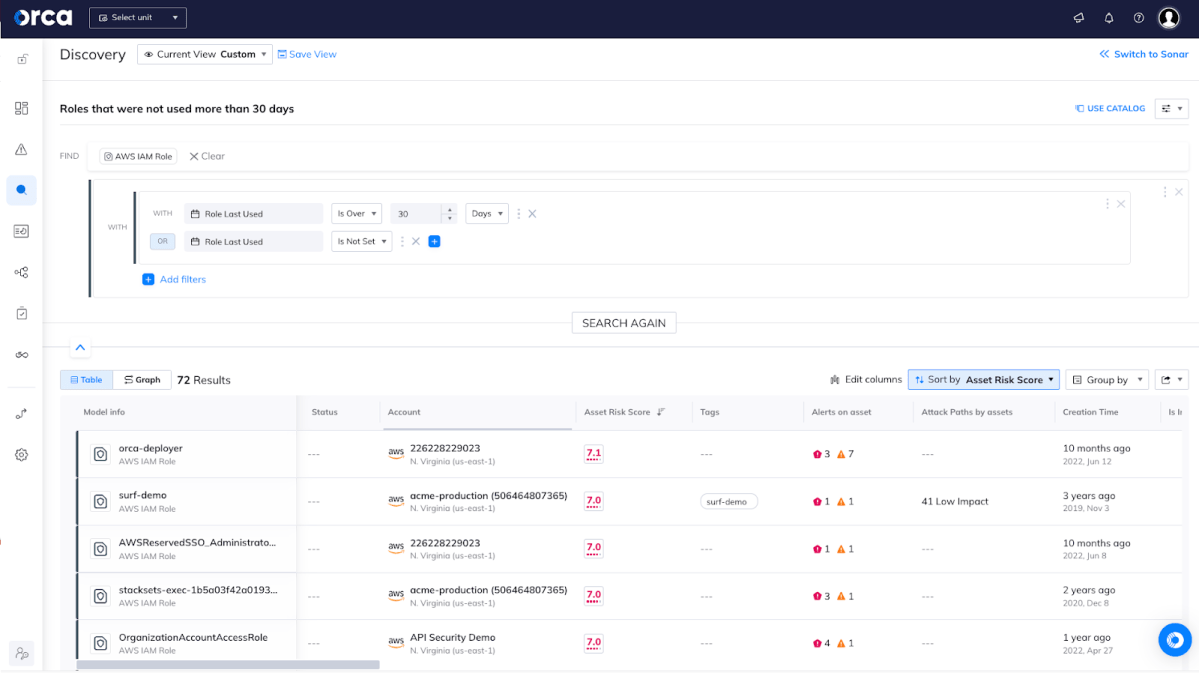Click the first Role Last Used field selector

click(254, 214)
